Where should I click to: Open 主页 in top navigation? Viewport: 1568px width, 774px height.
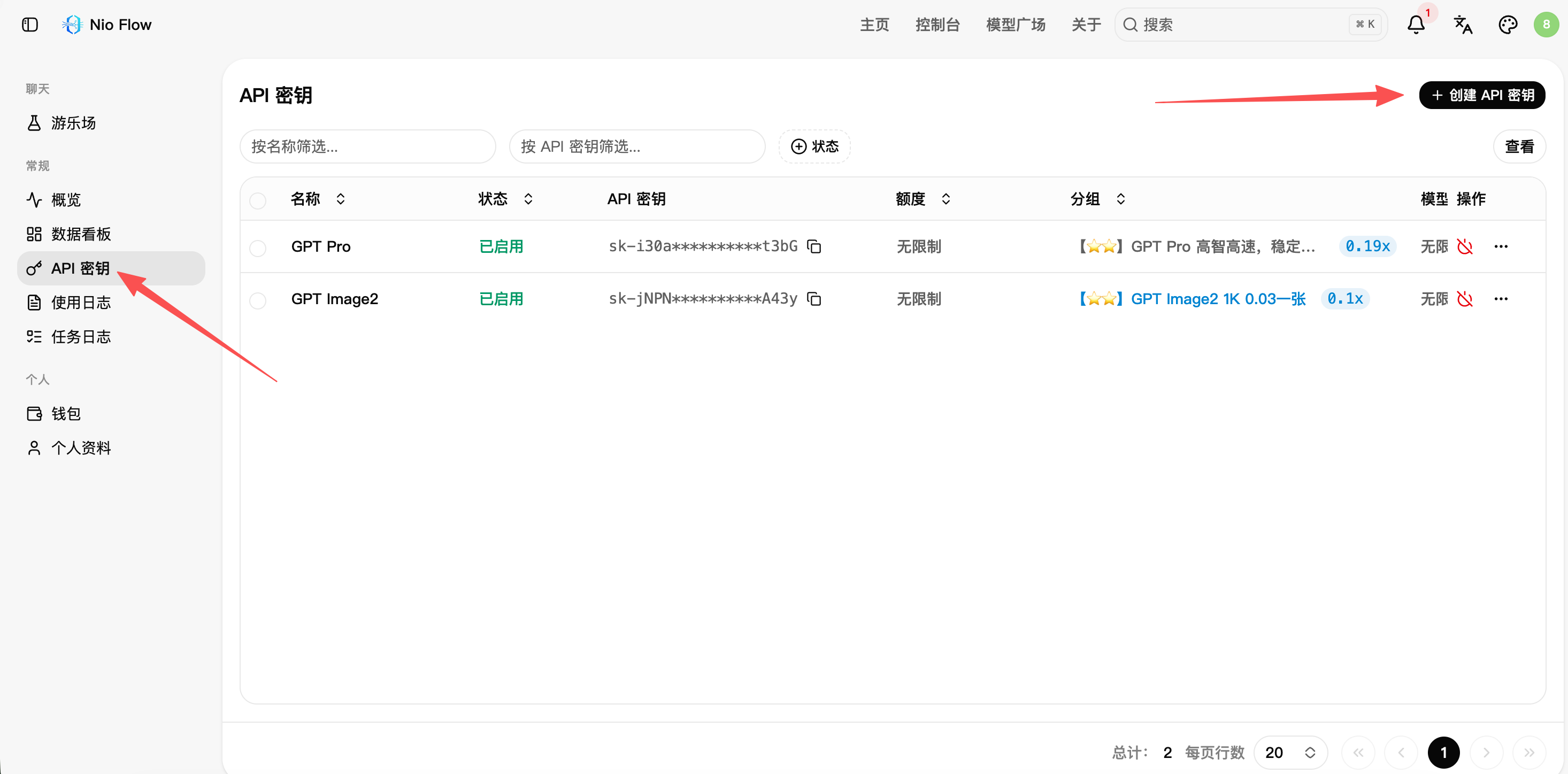[x=874, y=25]
